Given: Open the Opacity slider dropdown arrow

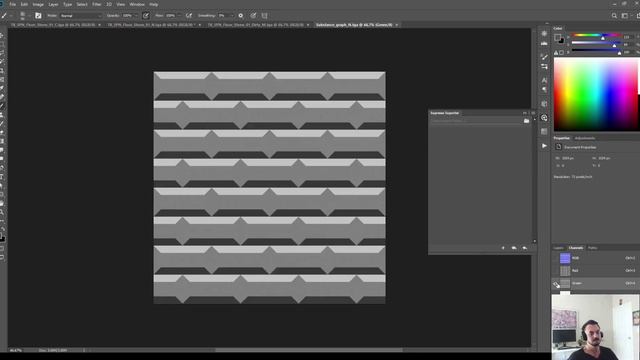Looking at the screenshot, I should pyautogui.click(x=136, y=16).
